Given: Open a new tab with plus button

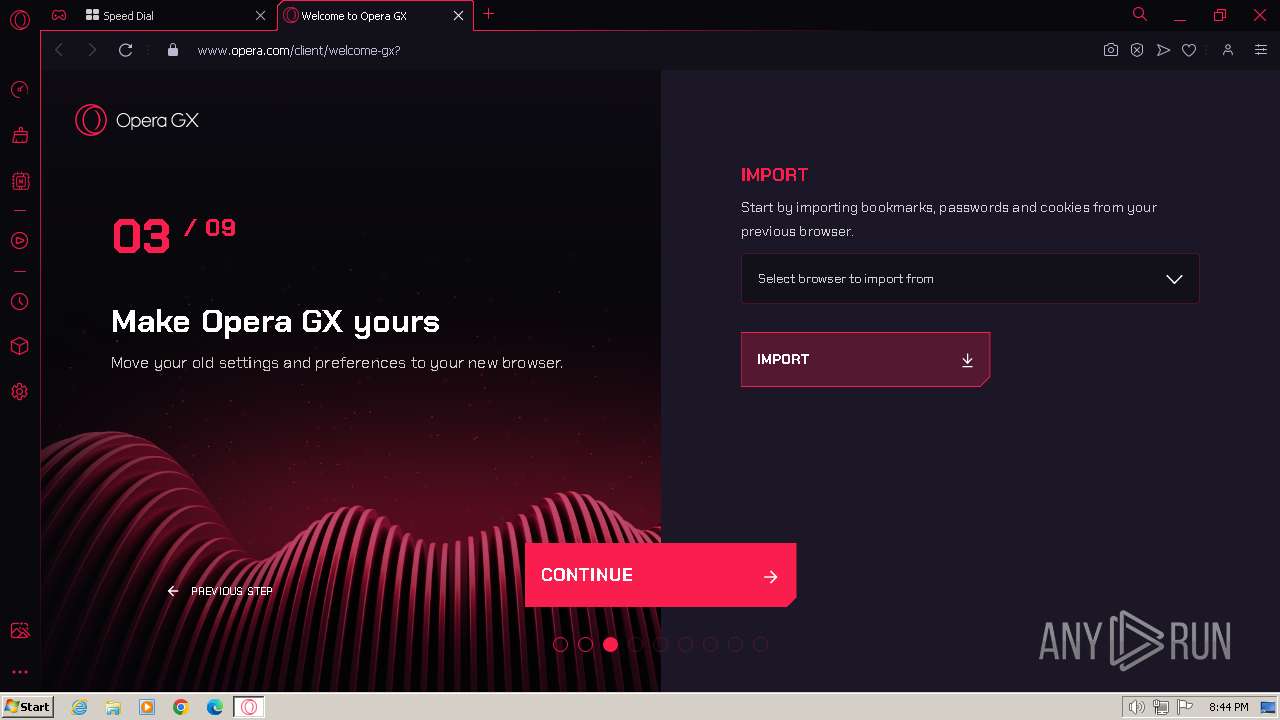Looking at the screenshot, I should [488, 14].
